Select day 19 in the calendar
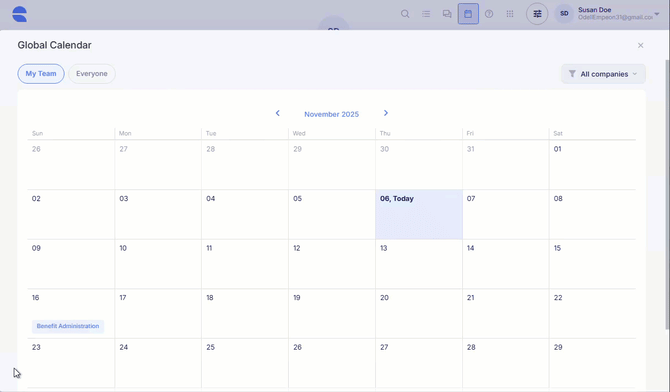The width and height of the screenshot is (670, 392). pos(332,313)
